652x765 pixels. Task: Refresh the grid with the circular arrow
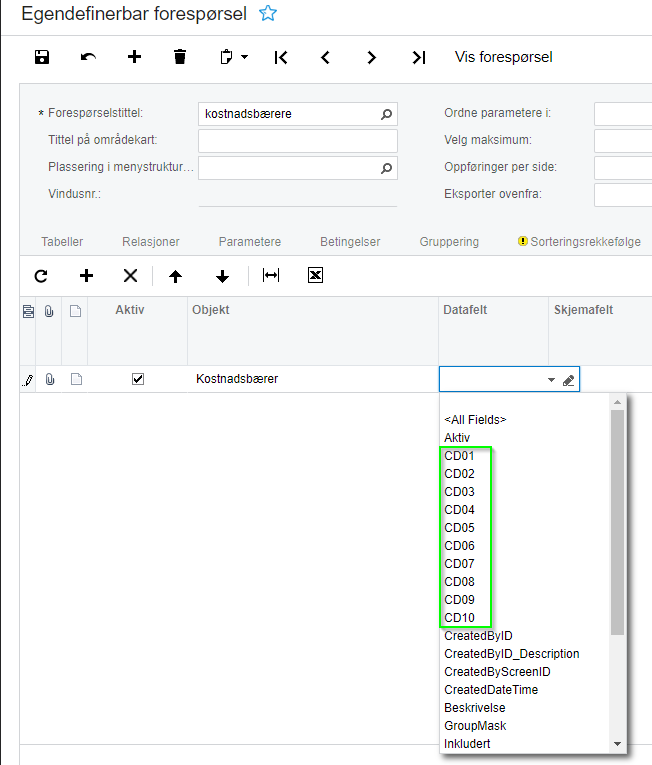41,276
